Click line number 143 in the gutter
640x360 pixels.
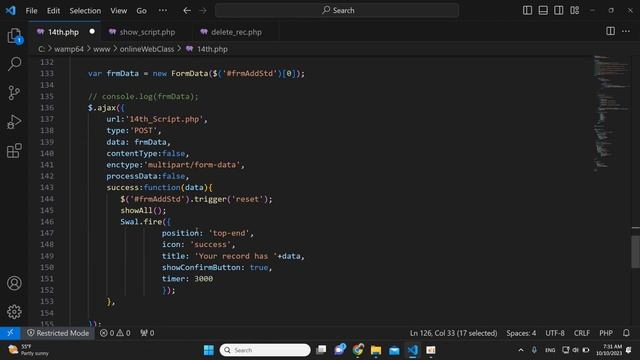[x=47, y=187]
